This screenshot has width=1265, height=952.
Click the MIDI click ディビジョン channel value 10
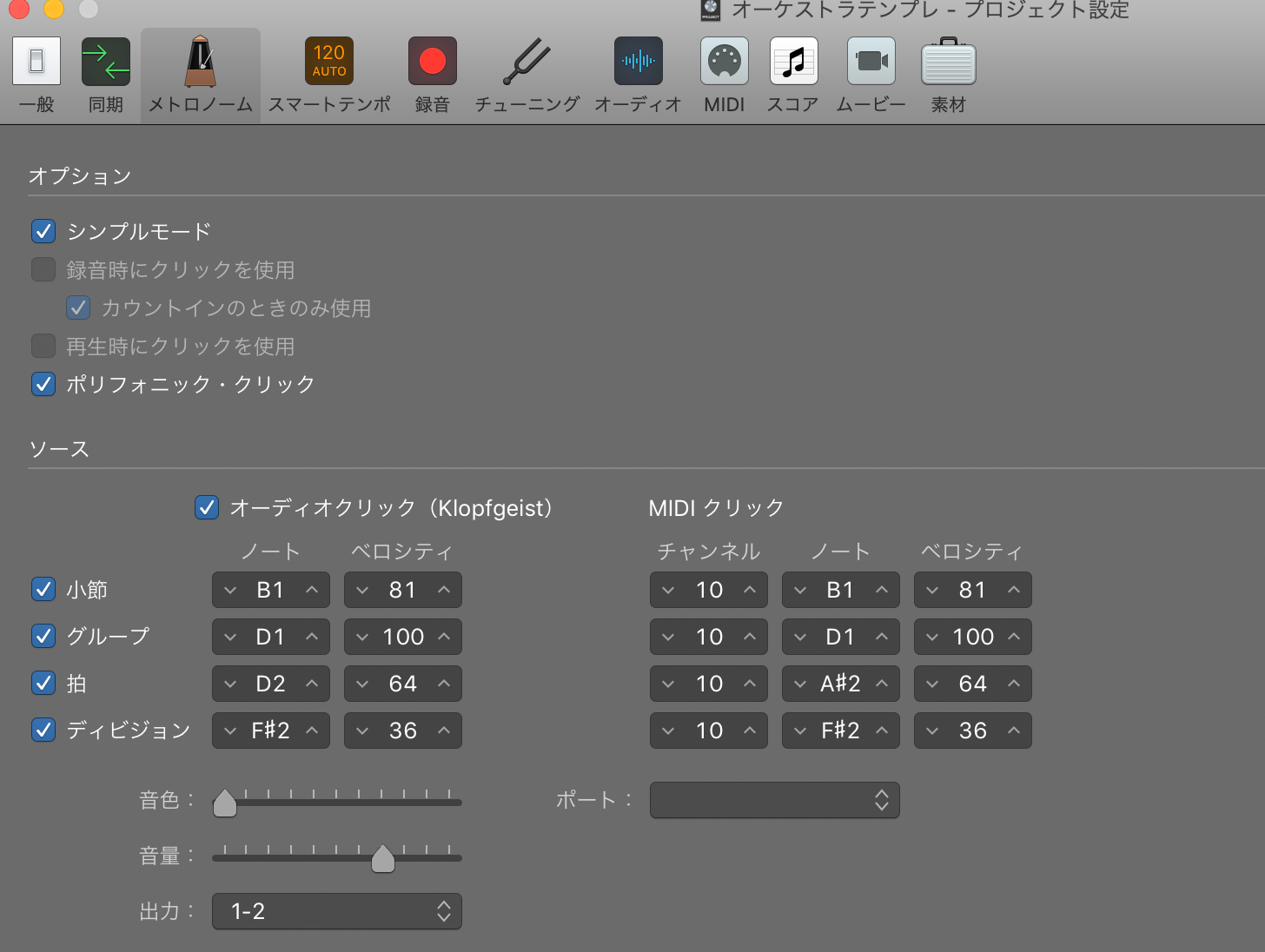pos(710,731)
